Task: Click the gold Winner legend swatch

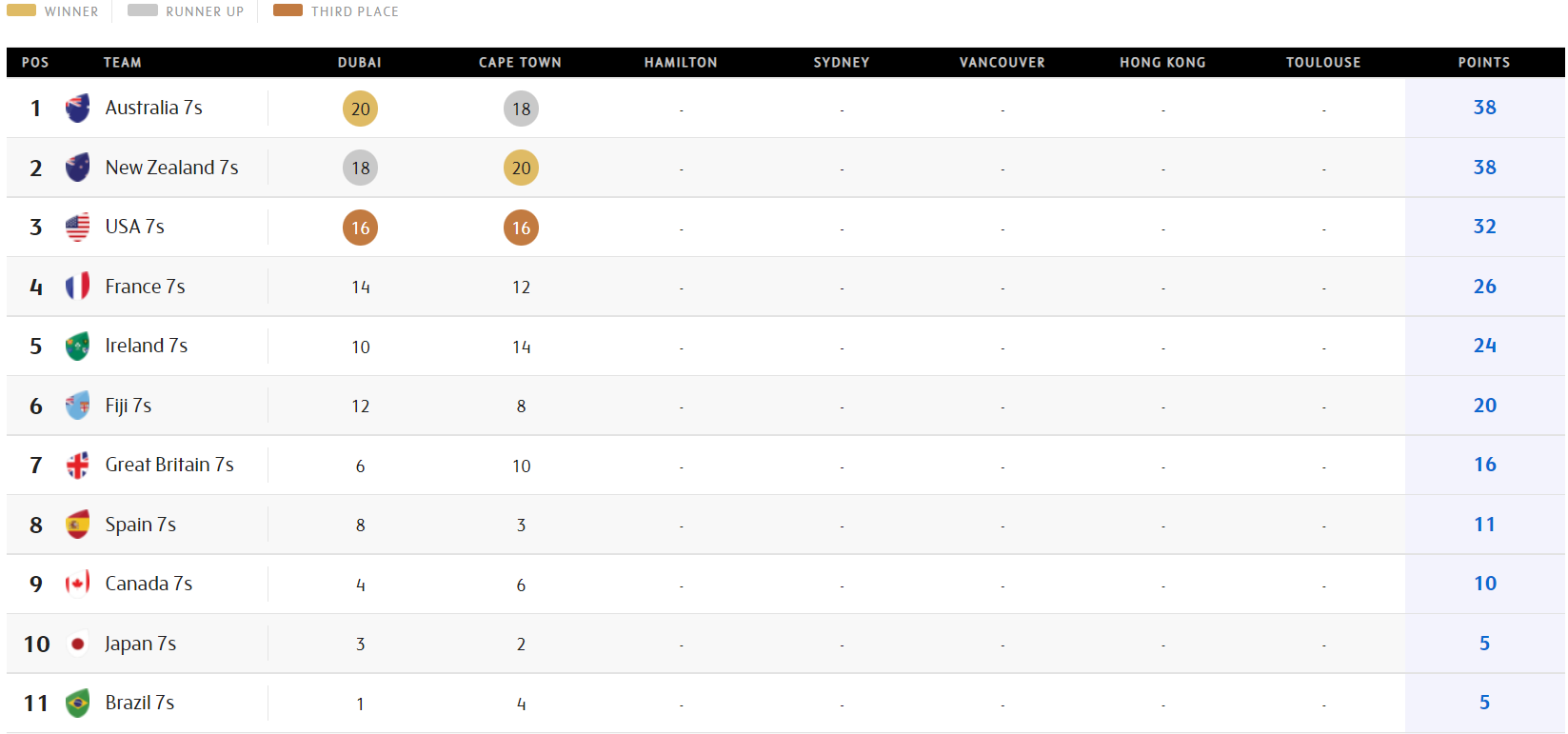Action: coord(21,10)
